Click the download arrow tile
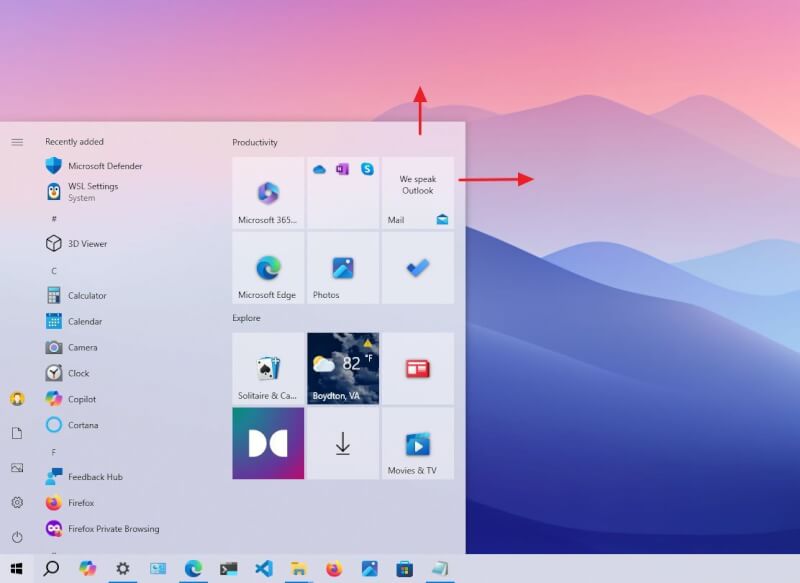 point(343,443)
